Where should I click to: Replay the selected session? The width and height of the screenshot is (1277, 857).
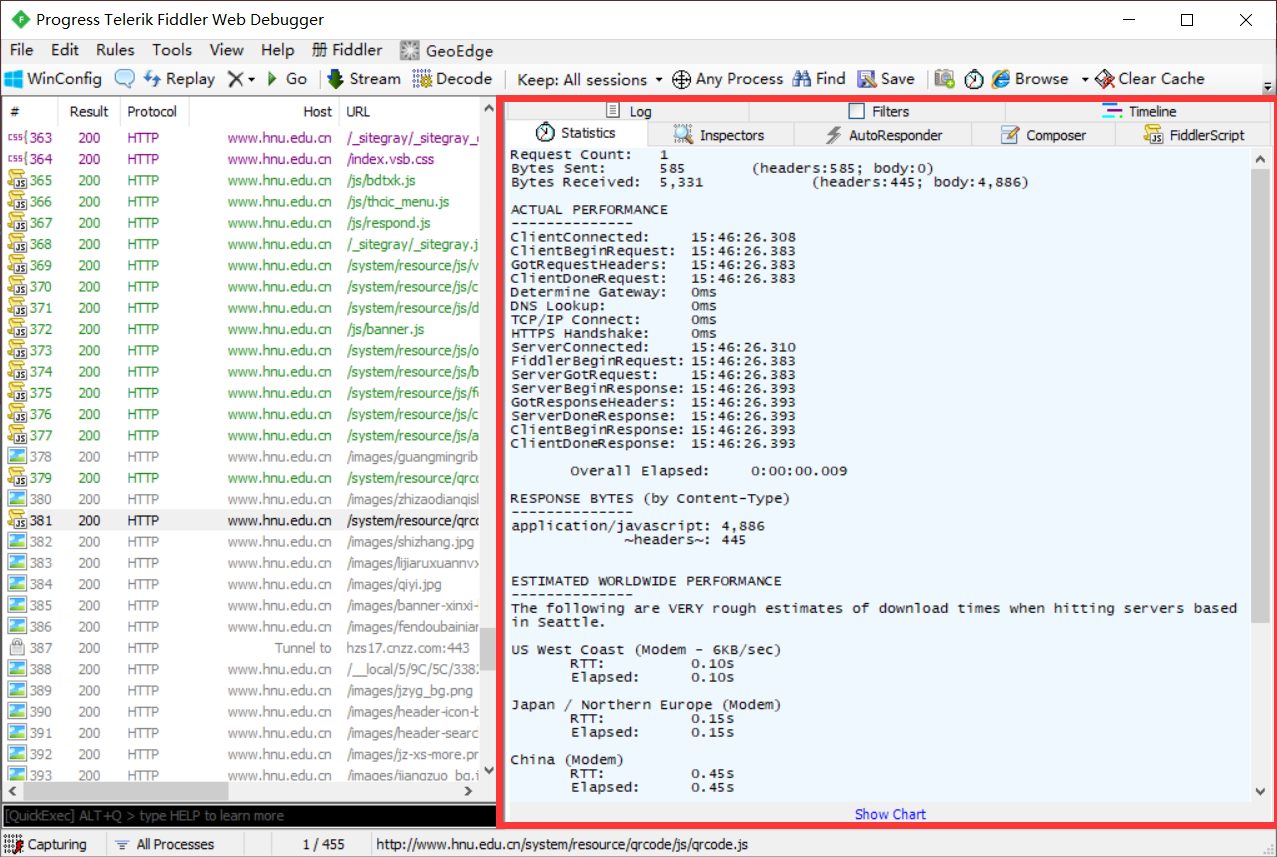179,79
